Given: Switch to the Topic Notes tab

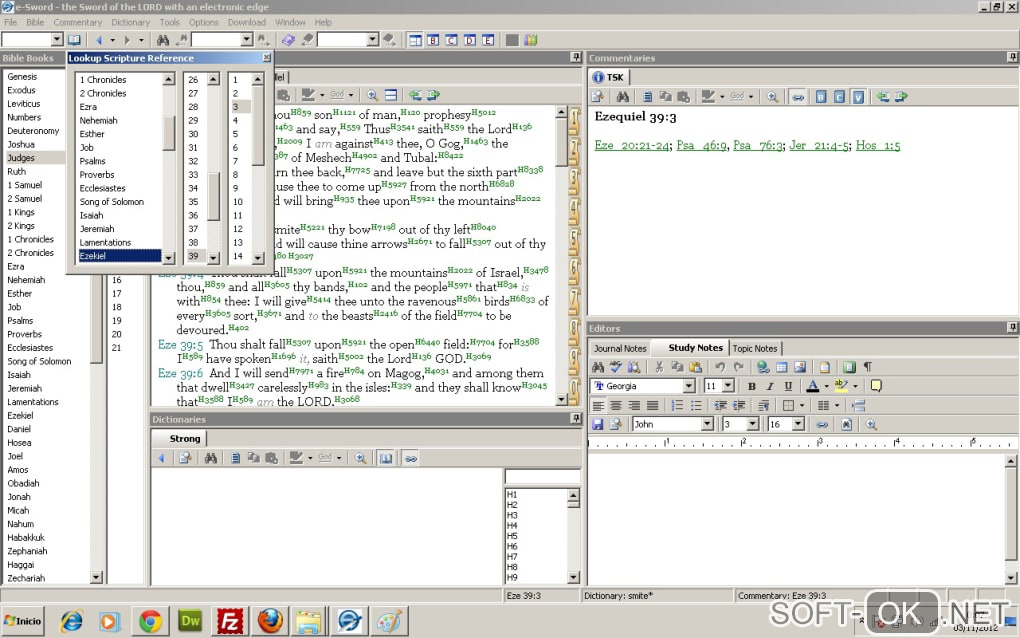Looking at the screenshot, I should [754, 348].
